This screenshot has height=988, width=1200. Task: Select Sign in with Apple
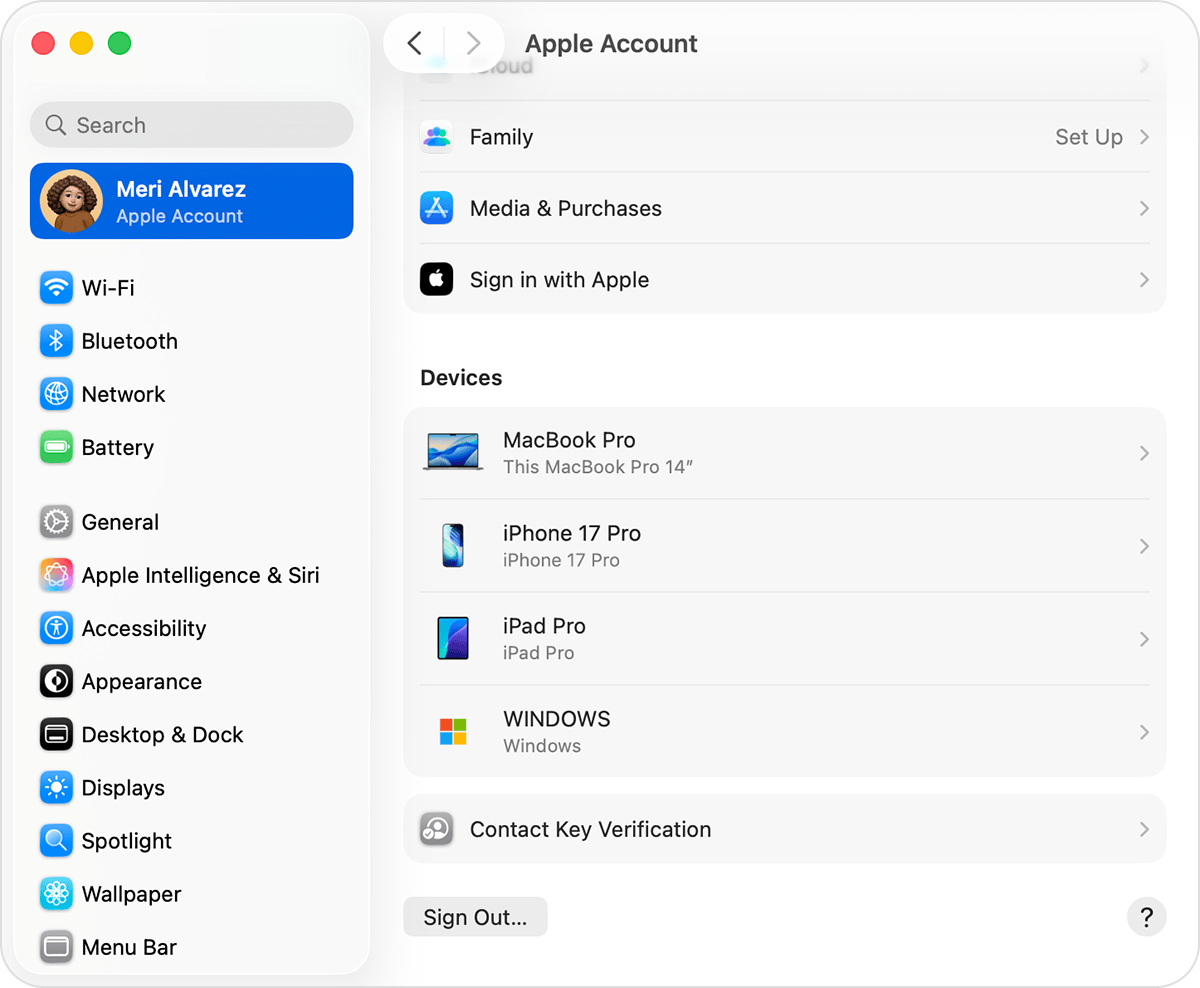[785, 279]
